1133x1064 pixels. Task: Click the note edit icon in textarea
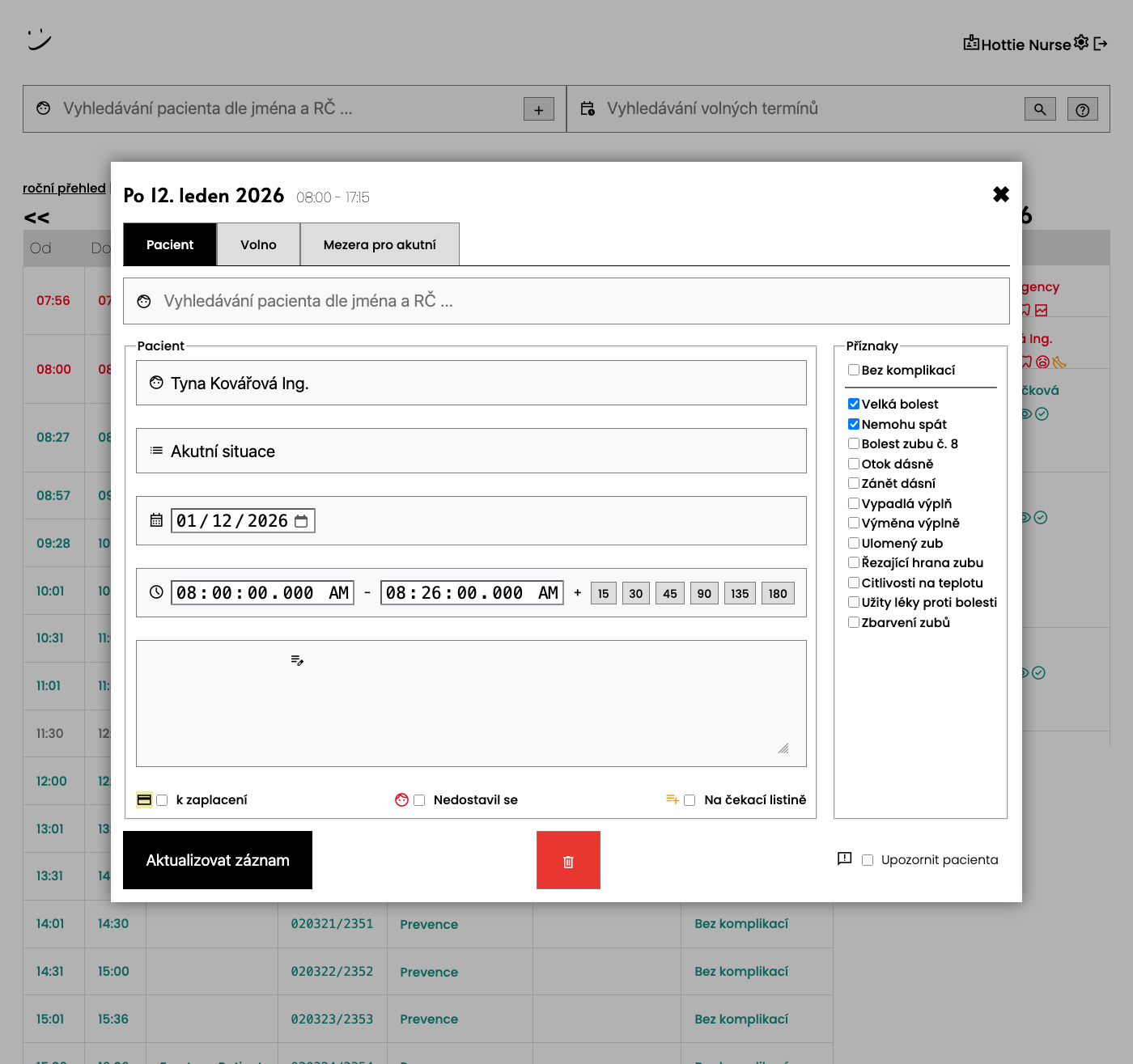(297, 661)
